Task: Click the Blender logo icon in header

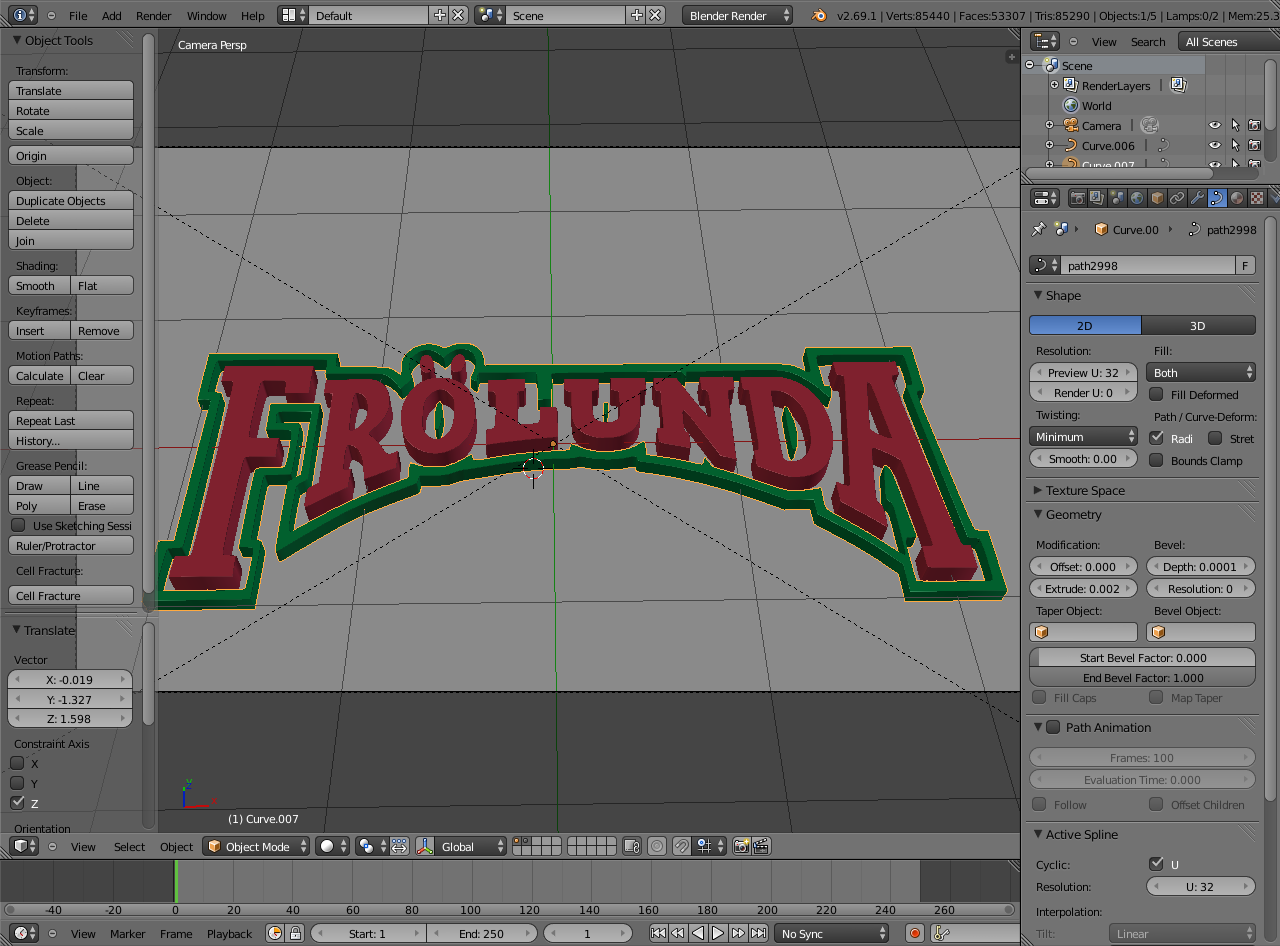Action: click(x=819, y=15)
